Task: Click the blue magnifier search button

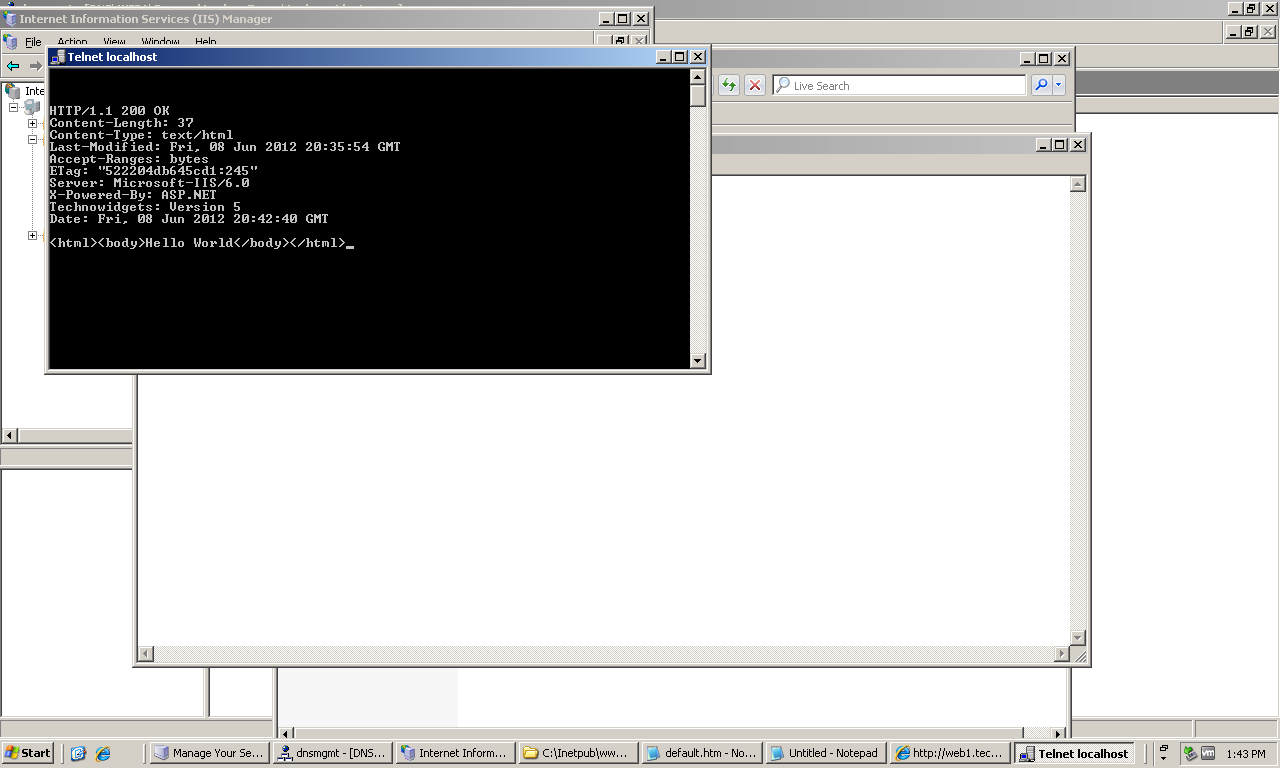Action: [x=1041, y=86]
